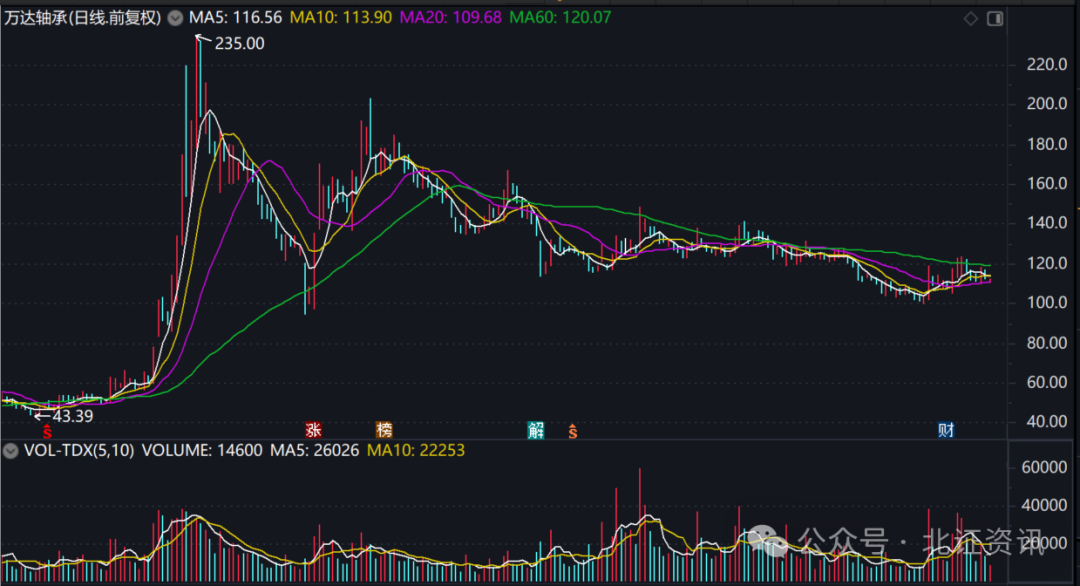
Task: Click the 140.0 price axis label
Action: coord(1047,223)
